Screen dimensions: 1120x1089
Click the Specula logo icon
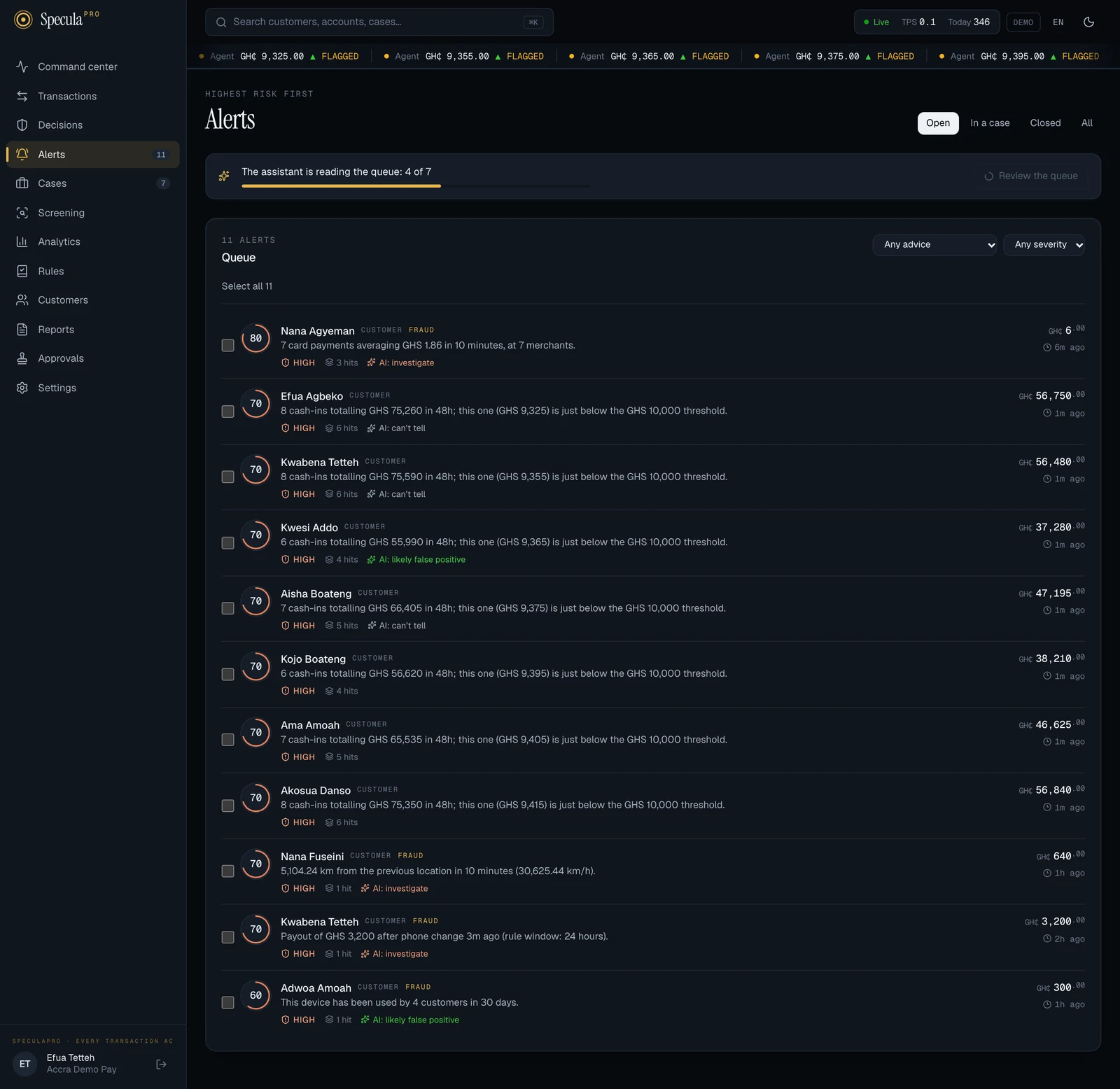23,20
